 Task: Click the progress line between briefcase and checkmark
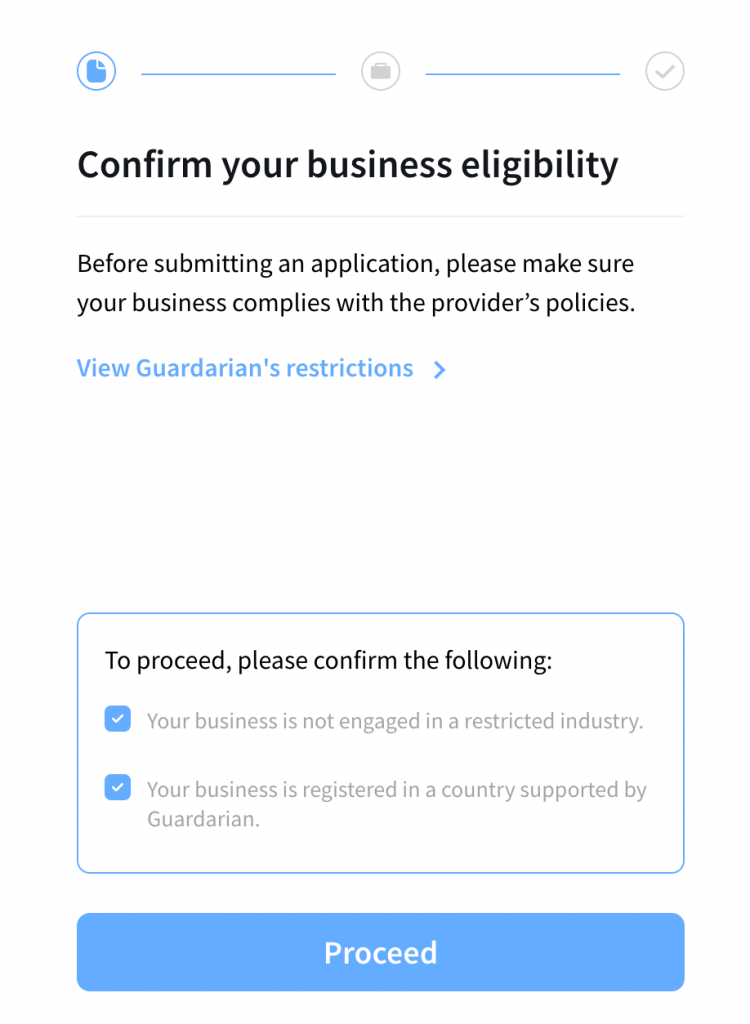(523, 74)
